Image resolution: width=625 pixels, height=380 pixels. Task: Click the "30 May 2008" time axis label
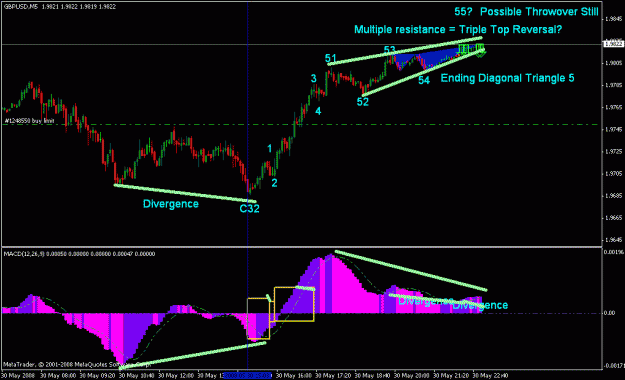18,376
